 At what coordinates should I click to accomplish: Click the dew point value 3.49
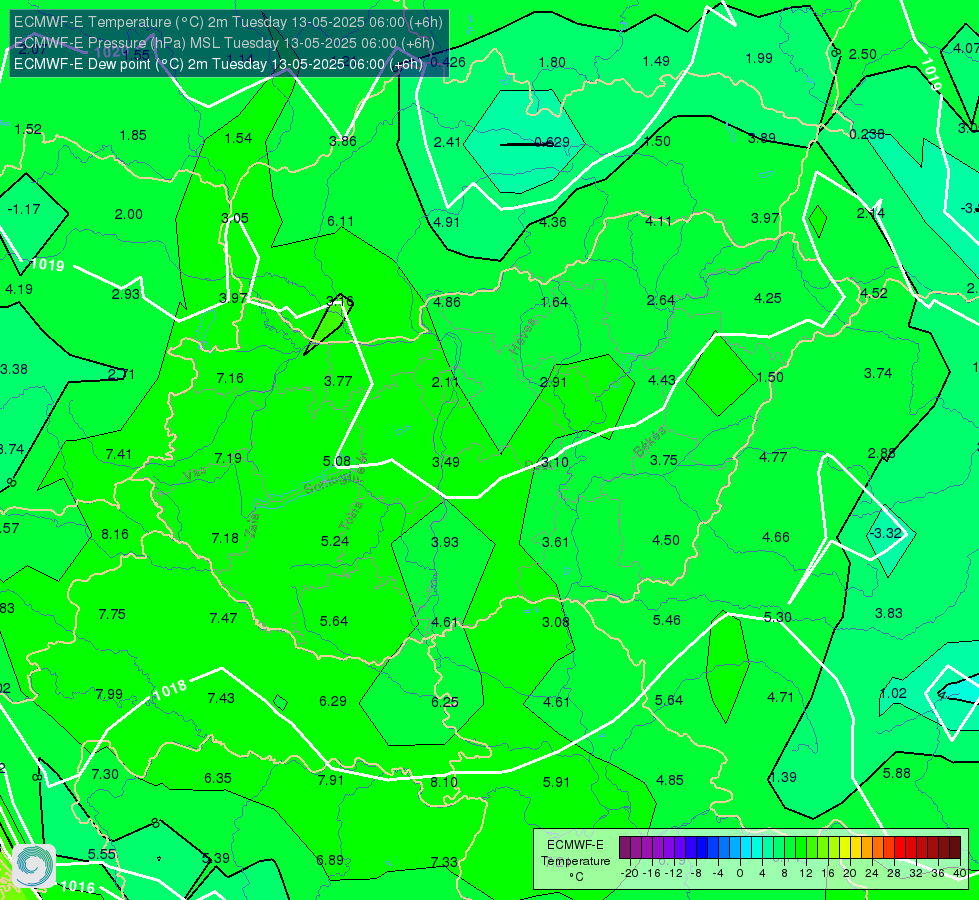tap(446, 462)
